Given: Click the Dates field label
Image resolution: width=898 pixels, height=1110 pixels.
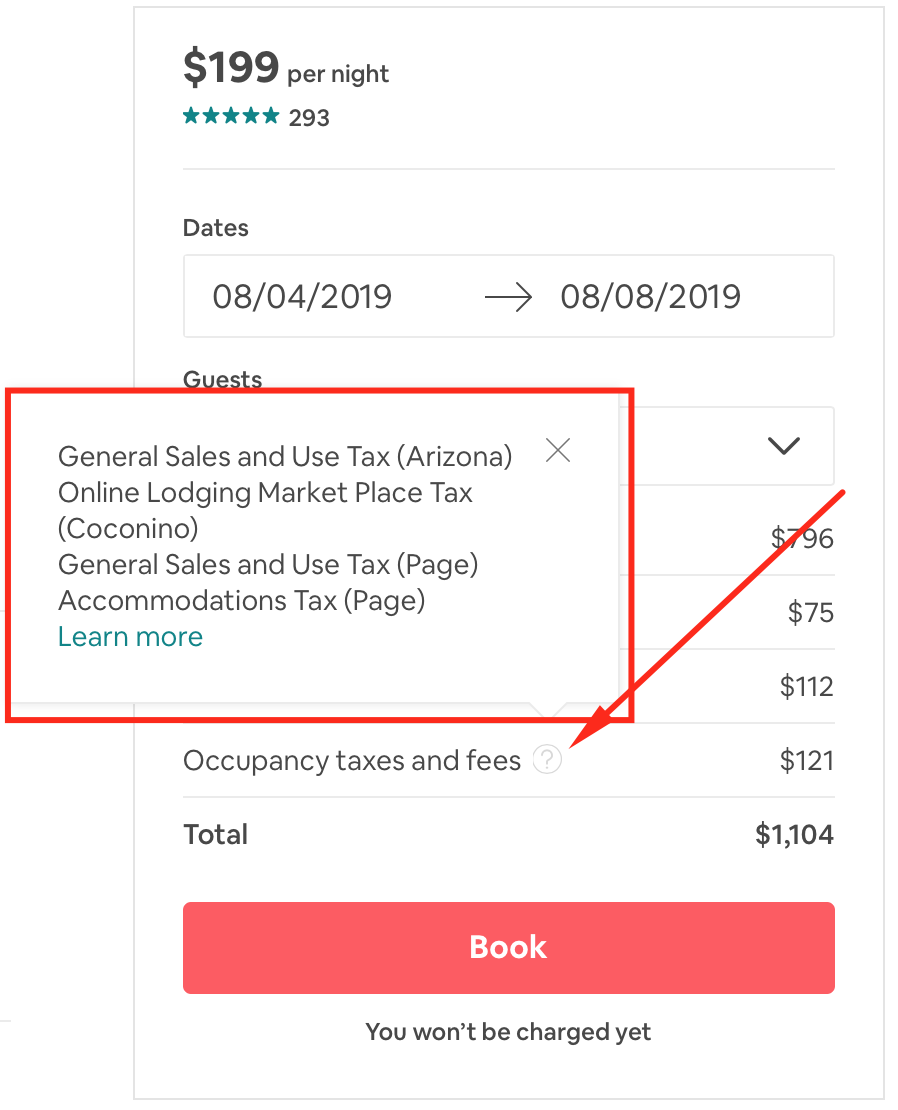Looking at the screenshot, I should [216, 228].
